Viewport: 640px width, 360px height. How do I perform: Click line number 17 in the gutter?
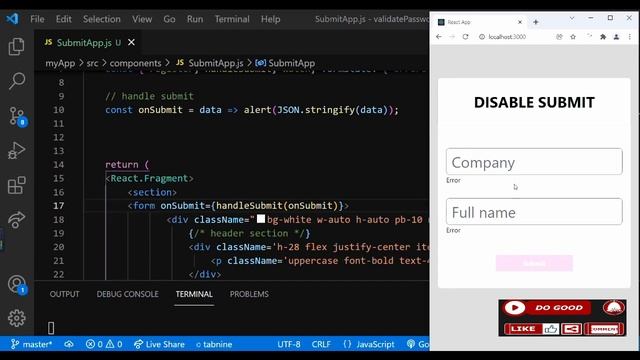[x=58, y=206]
